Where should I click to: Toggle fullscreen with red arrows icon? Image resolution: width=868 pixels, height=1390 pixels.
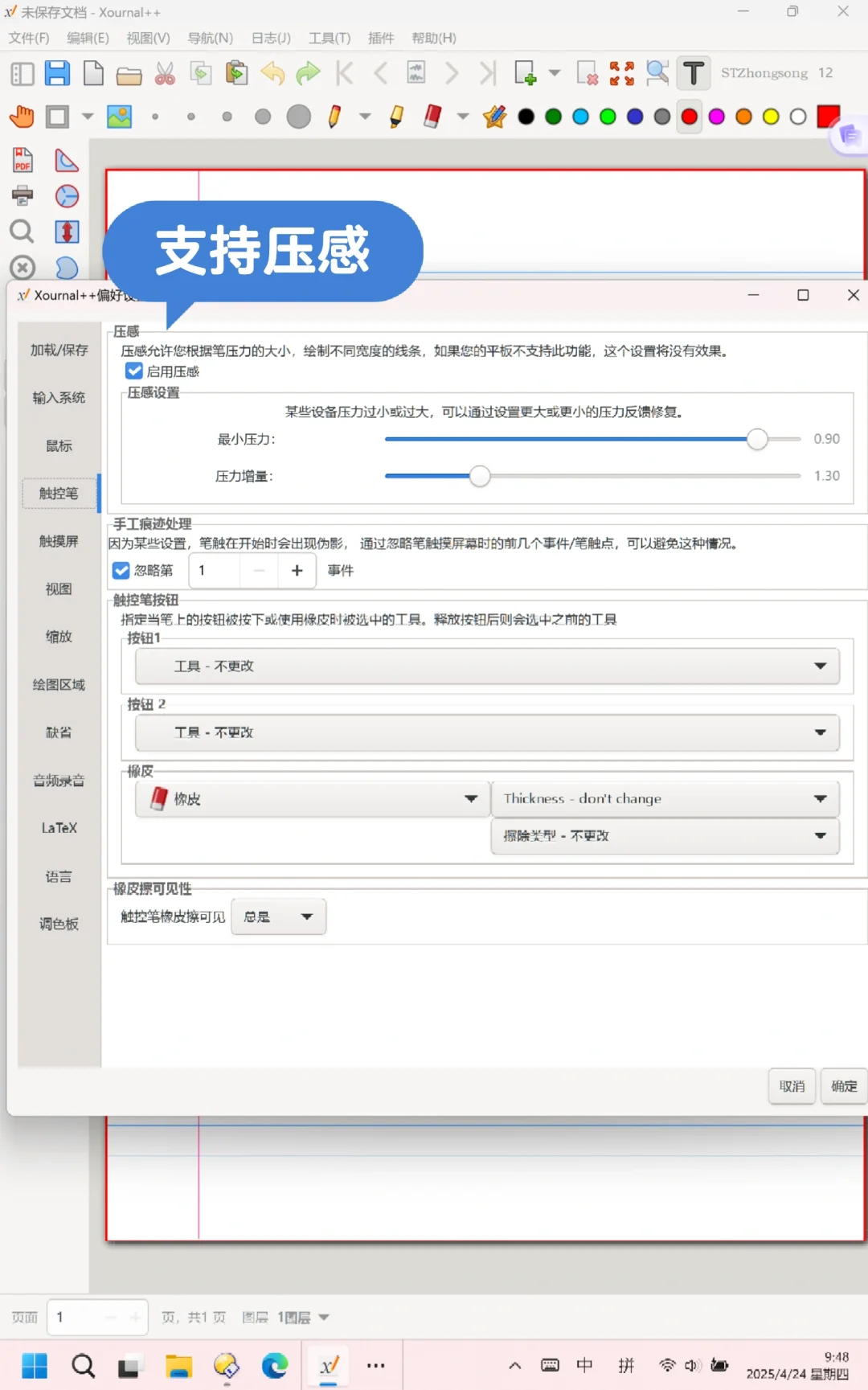click(622, 73)
